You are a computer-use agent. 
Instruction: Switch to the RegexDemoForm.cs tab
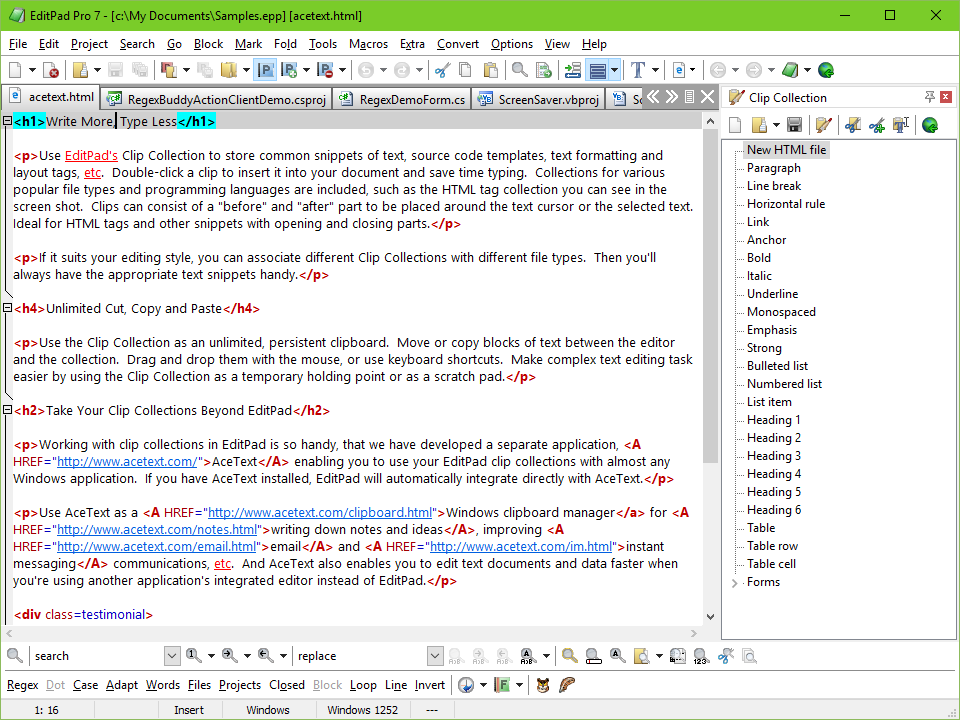[402, 99]
